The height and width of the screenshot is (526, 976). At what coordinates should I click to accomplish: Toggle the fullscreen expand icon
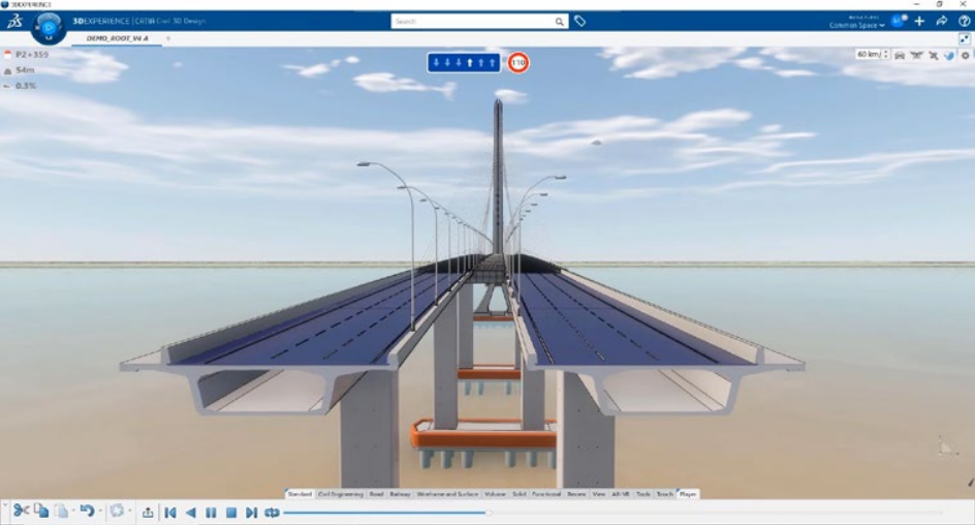tap(964, 38)
